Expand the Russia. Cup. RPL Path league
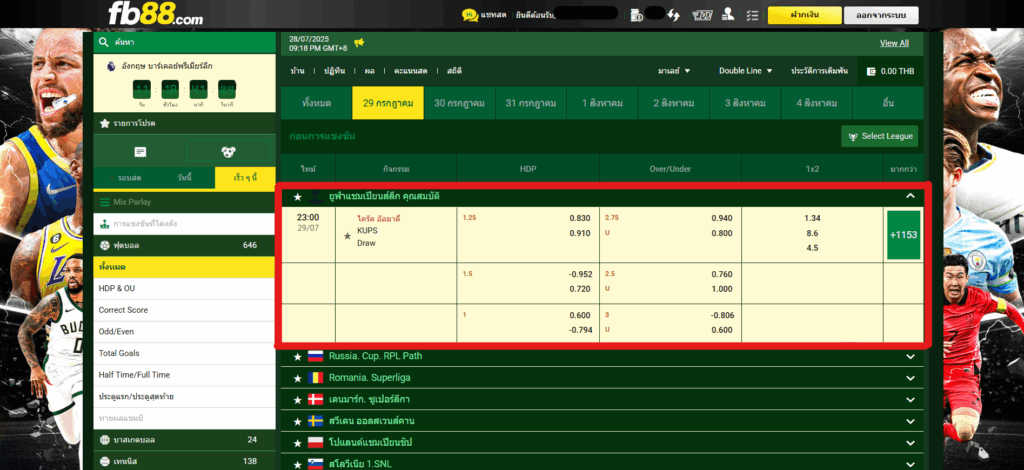This screenshot has height=470, width=1024. [x=910, y=356]
